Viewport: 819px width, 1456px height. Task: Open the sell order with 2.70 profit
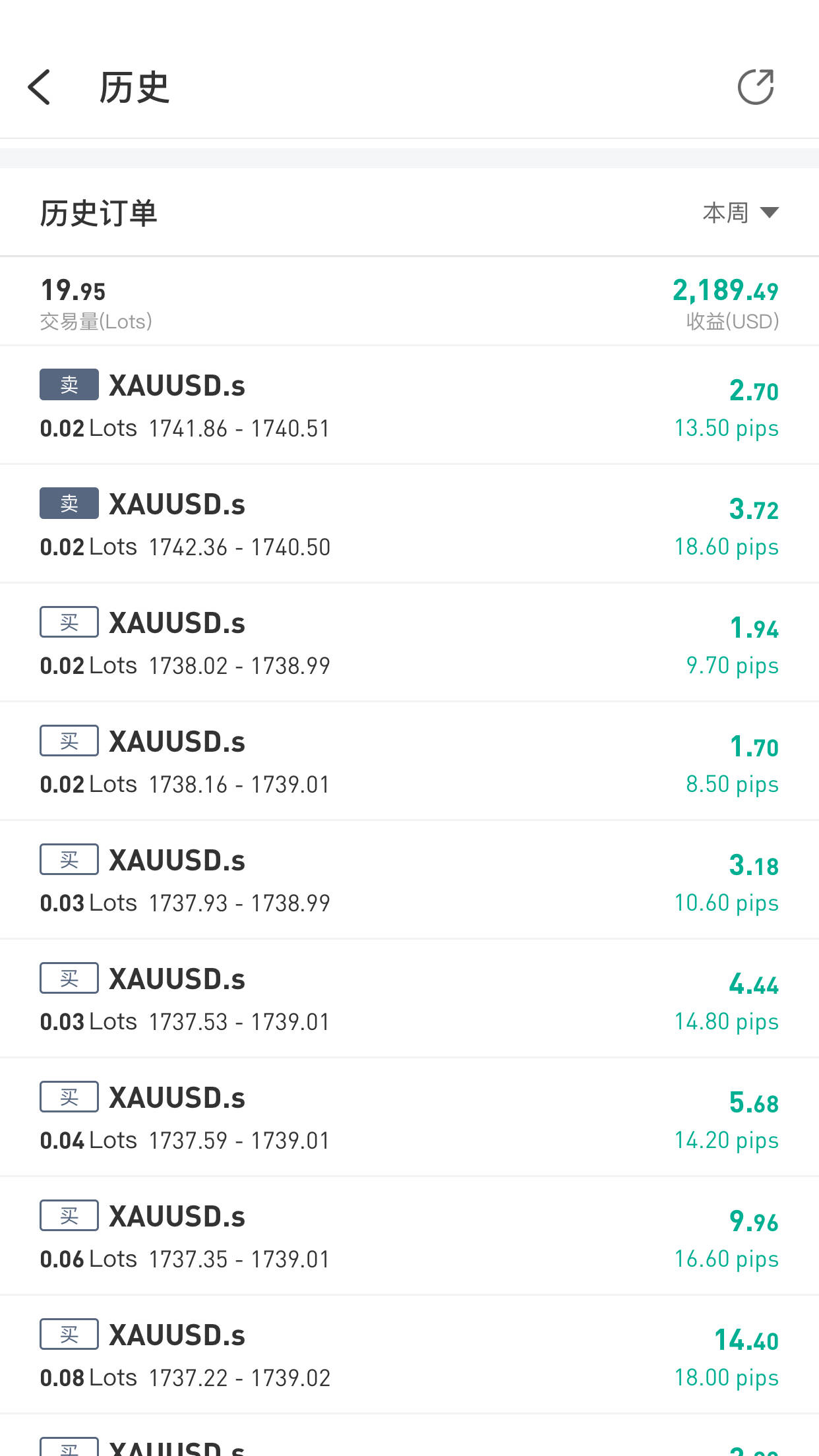[409, 405]
